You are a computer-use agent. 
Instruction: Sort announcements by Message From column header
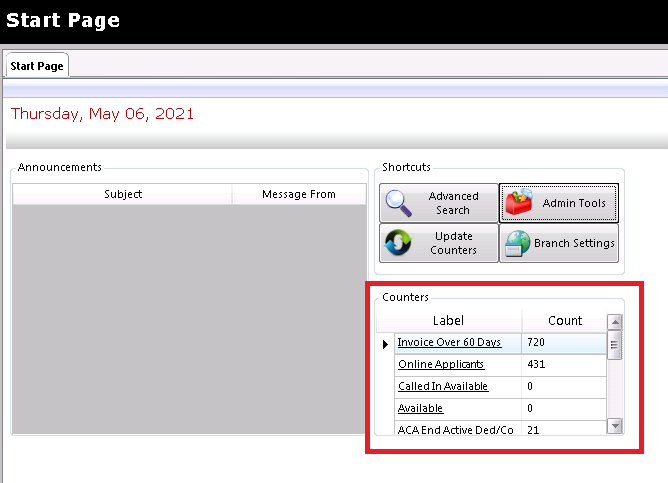299,194
